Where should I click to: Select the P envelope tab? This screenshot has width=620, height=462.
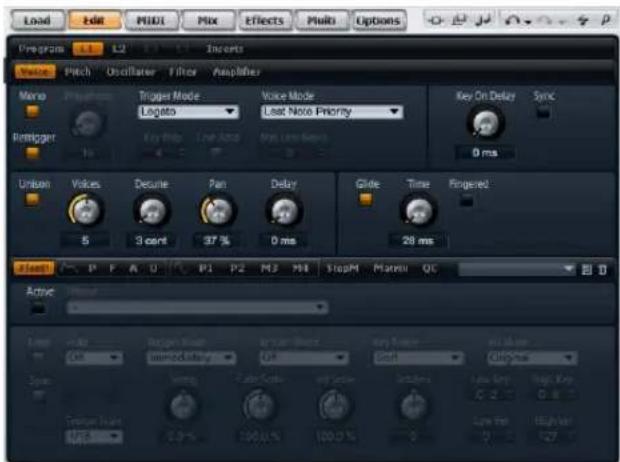pos(92,269)
